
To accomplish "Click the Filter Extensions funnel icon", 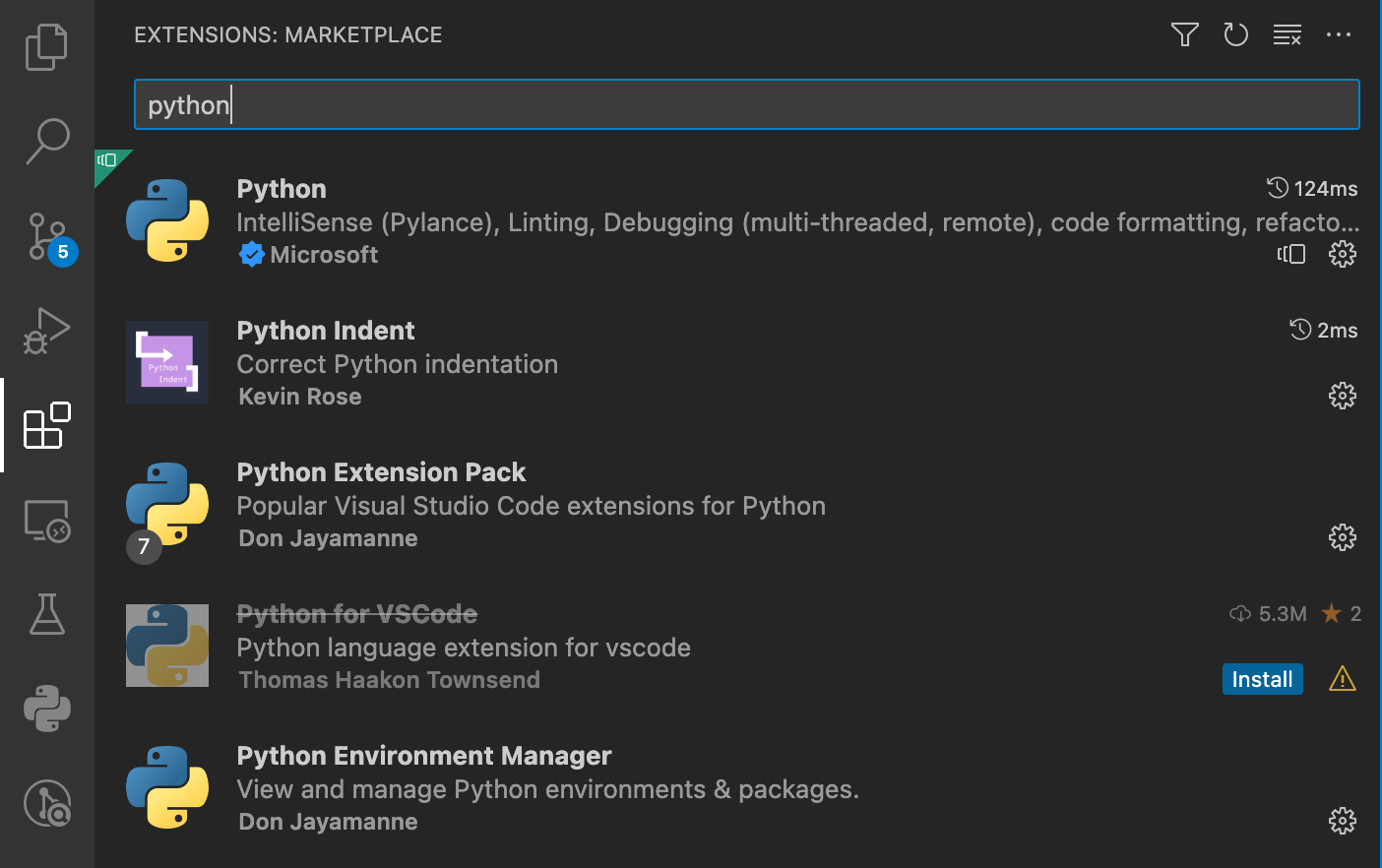I will 1185,34.
